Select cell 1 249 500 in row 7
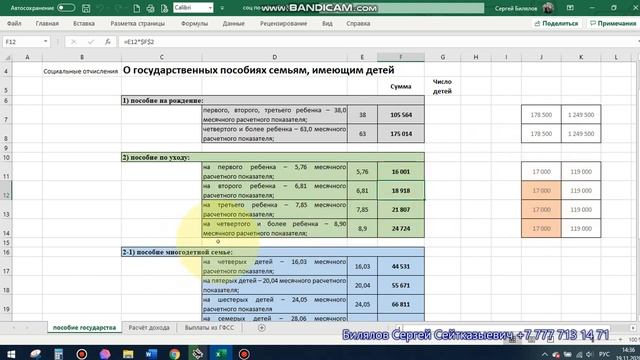 click(x=581, y=115)
